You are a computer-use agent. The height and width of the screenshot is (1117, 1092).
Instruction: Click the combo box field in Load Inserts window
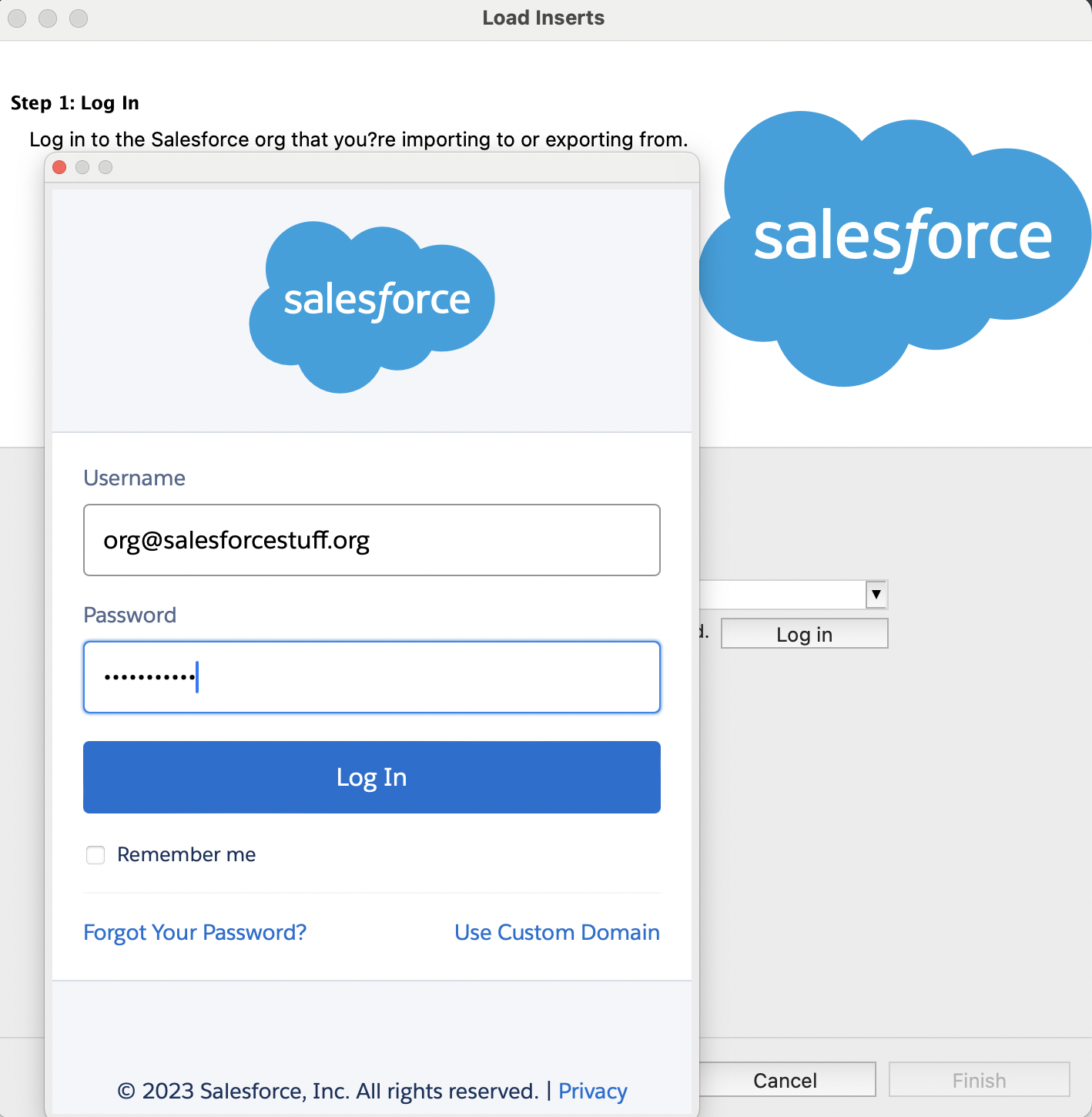click(793, 595)
